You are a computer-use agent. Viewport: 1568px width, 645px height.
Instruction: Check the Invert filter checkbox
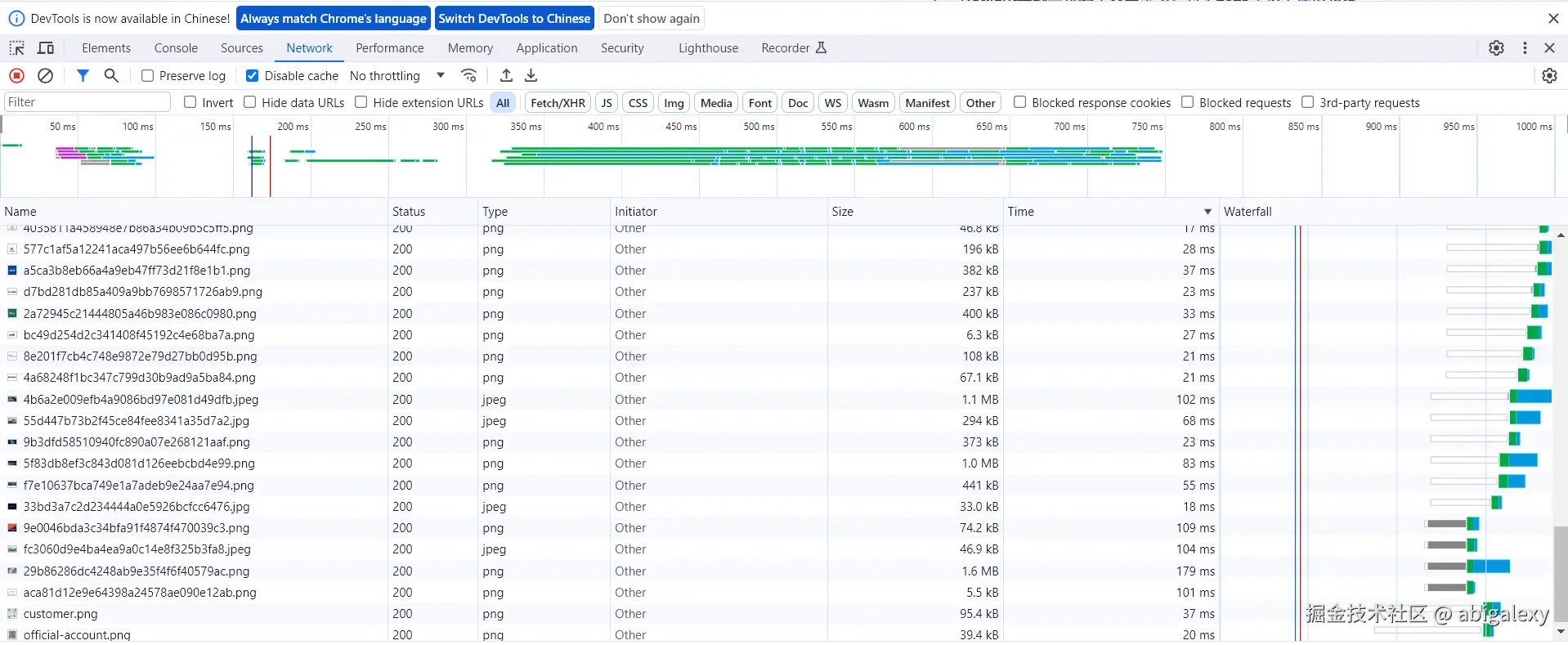pyautogui.click(x=190, y=102)
